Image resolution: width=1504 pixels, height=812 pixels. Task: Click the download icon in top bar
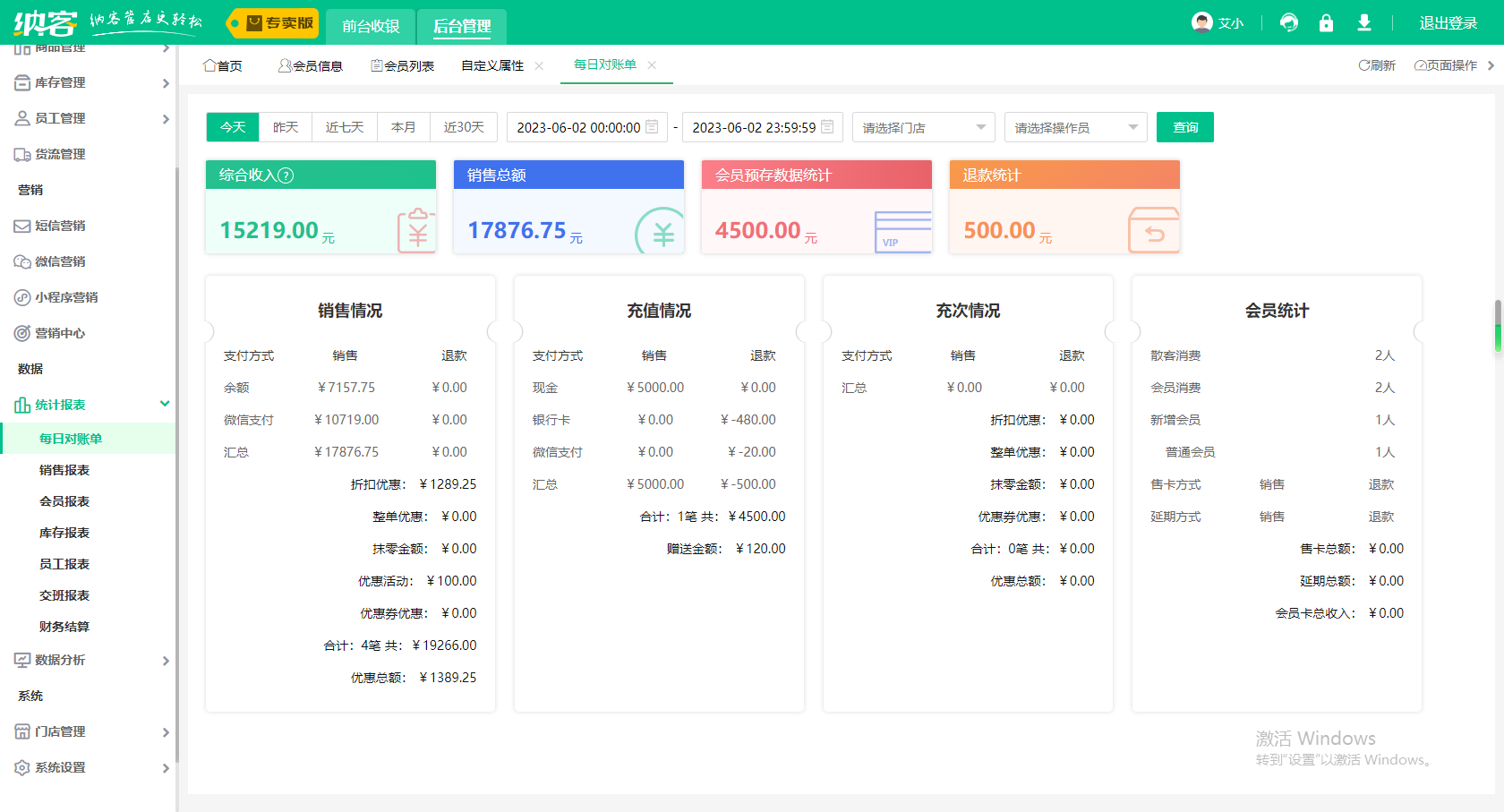coord(1364,22)
